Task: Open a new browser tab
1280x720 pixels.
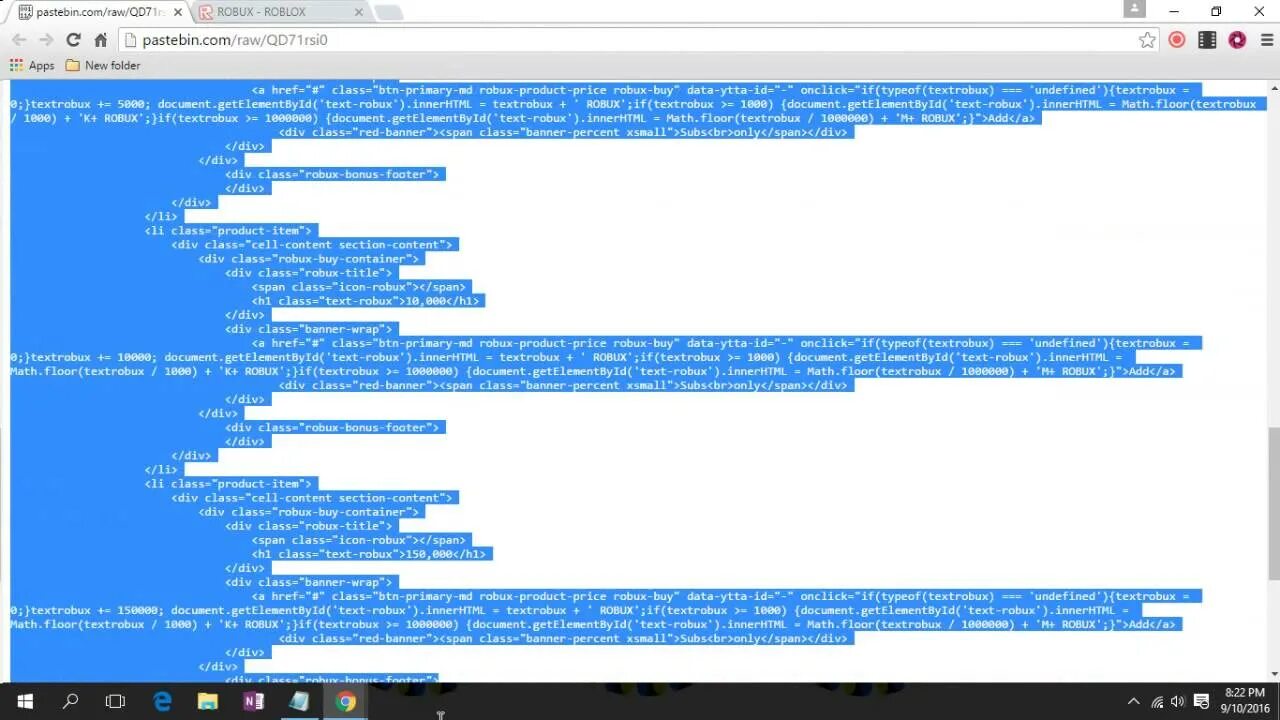Action: (388, 12)
